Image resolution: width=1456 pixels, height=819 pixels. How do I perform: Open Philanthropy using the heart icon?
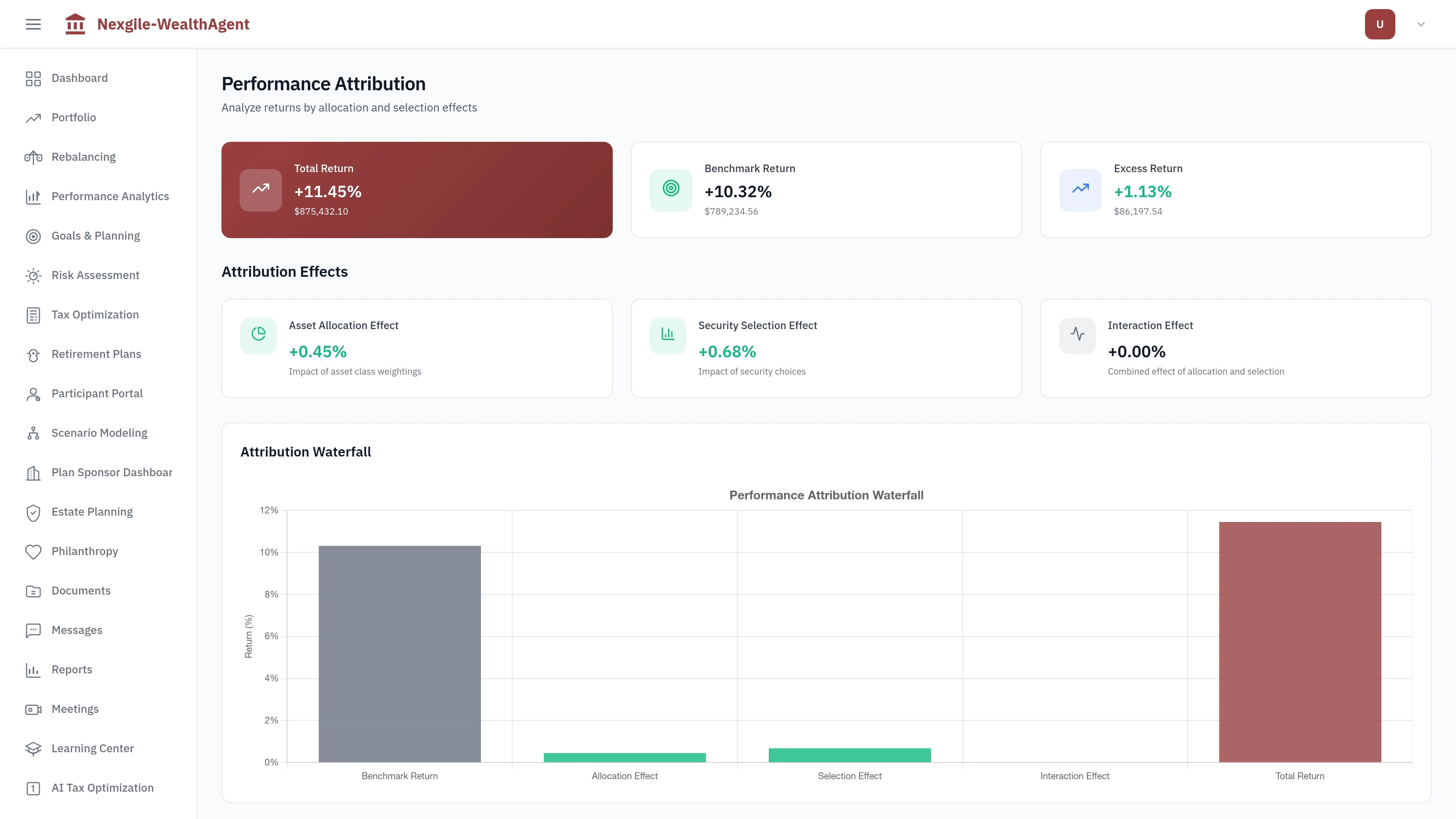pyautogui.click(x=33, y=551)
